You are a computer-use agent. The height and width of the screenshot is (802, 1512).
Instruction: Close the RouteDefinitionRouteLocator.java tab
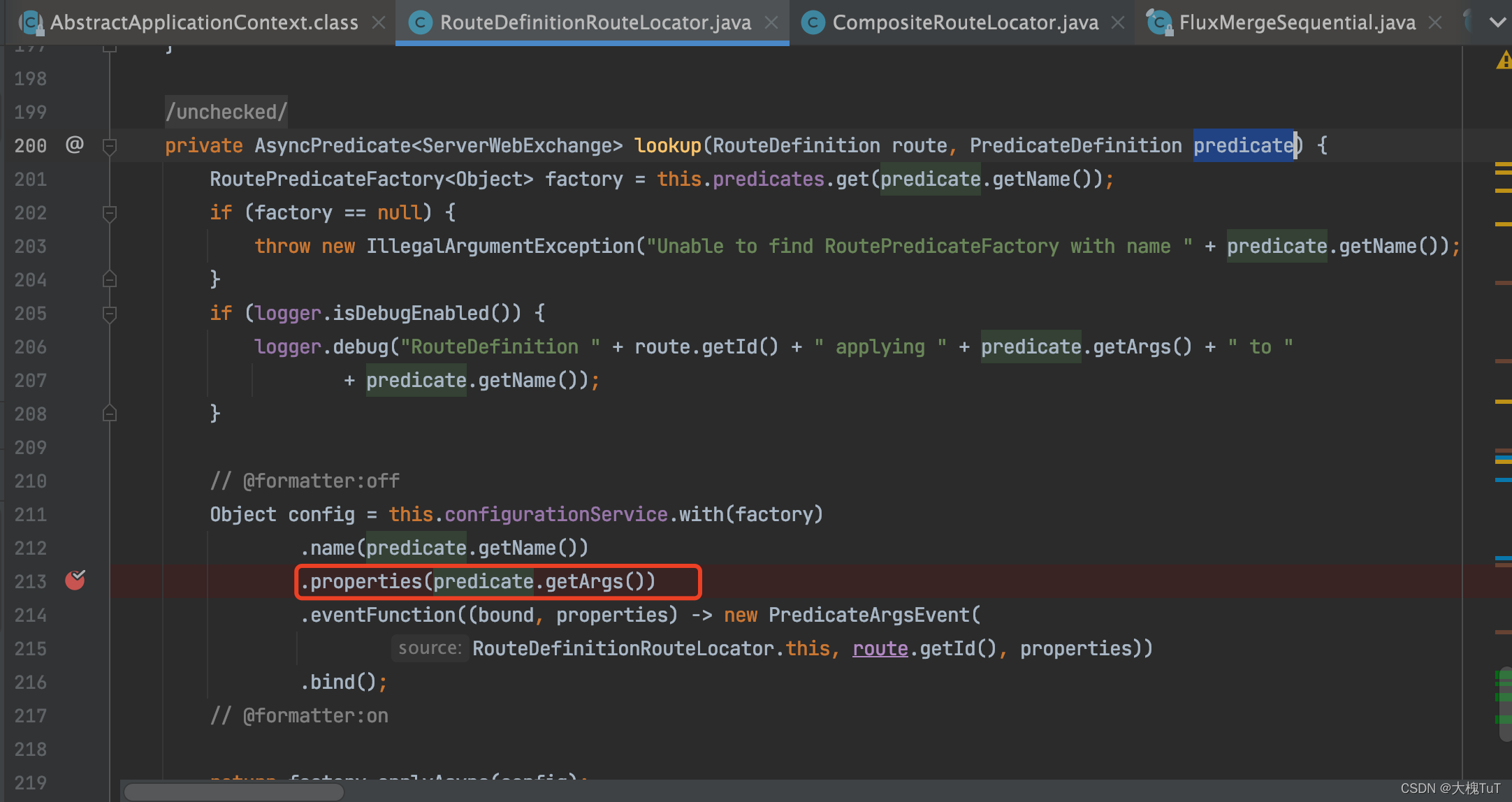click(771, 22)
